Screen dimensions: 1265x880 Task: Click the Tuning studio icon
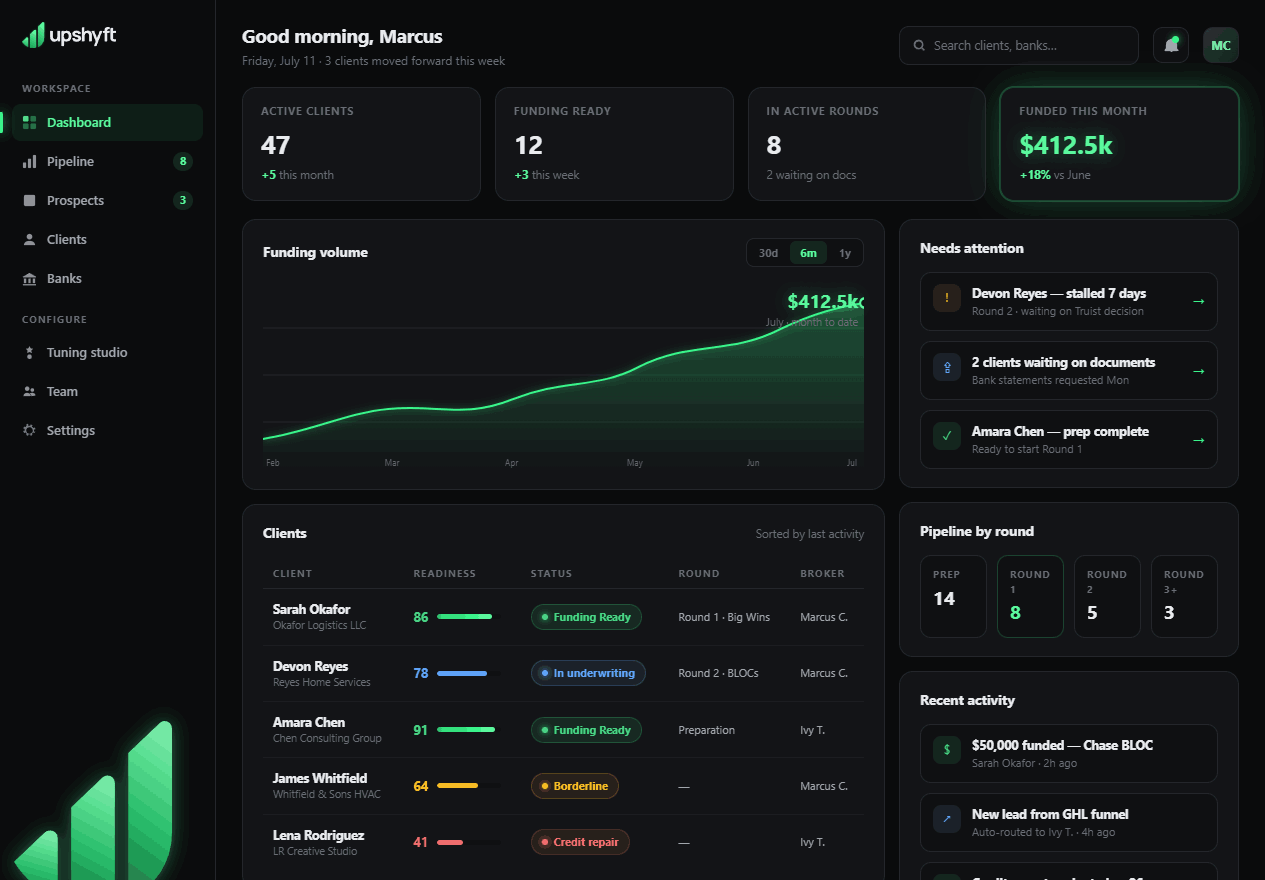point(29,352)
